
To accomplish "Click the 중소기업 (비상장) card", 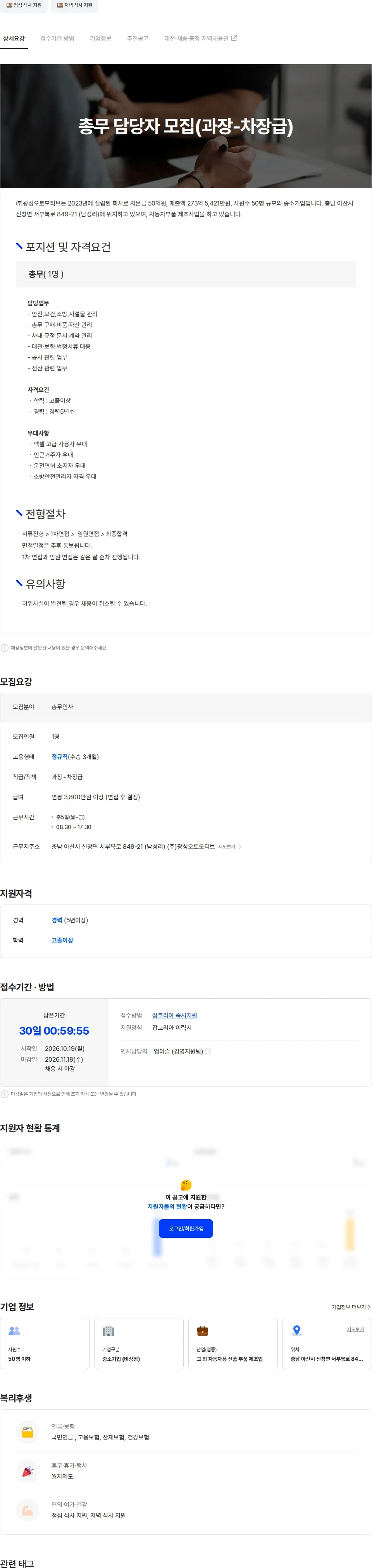I will pos(139,1344).
